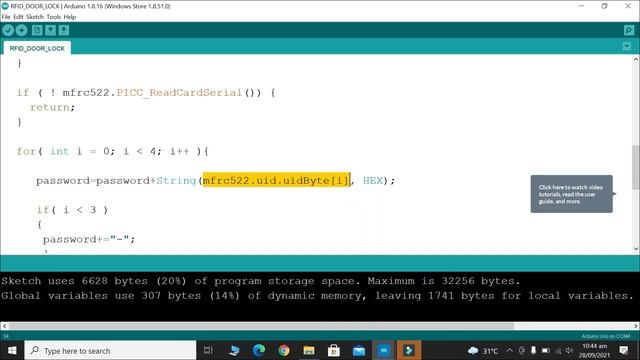Show hidden system tray icons chevron
Viewport: 640px width, 360px height.
[x=509, y=350]
